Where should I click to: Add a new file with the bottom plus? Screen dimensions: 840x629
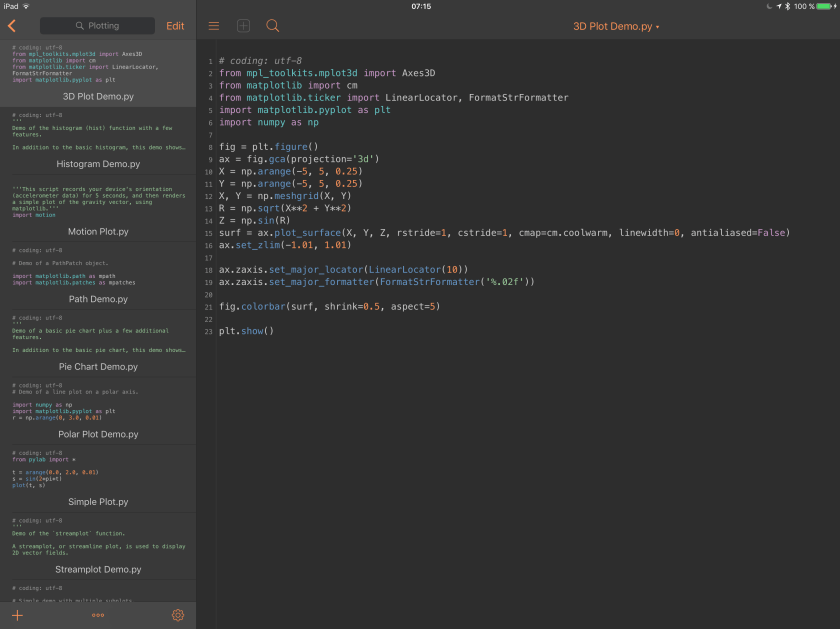(x=17, y=615)
